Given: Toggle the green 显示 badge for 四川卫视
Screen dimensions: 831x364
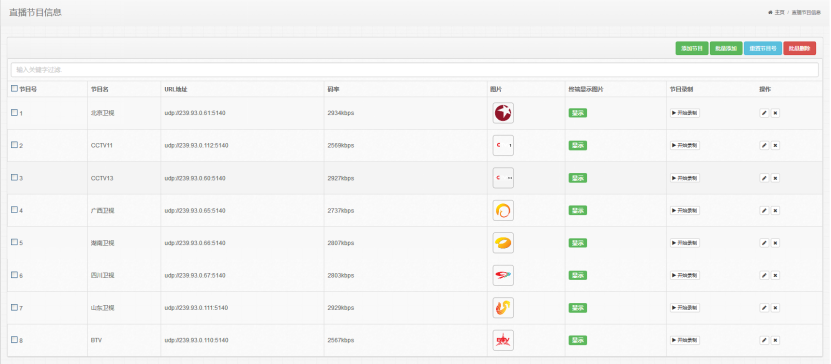Looking at the screenshot, I should coord(578,275).
